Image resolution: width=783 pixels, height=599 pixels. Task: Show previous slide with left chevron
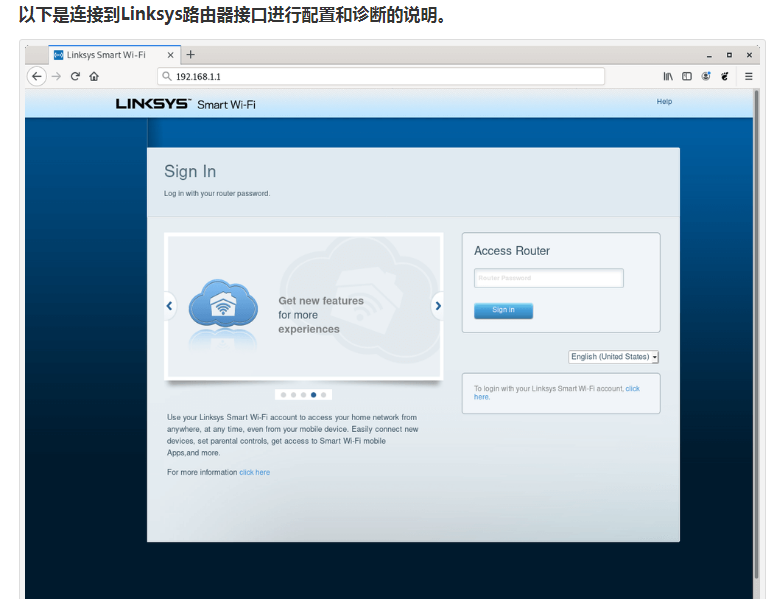coord(169,305)
